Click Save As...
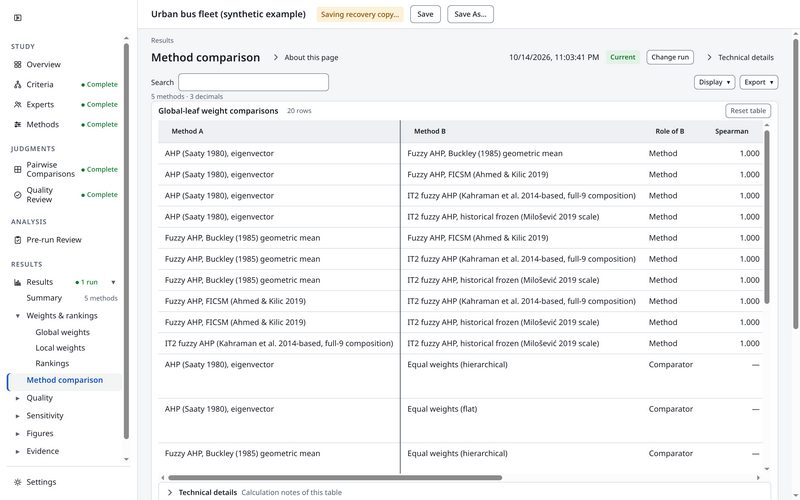Viewport: 800px width, 500px height. (x=470, y=14)
